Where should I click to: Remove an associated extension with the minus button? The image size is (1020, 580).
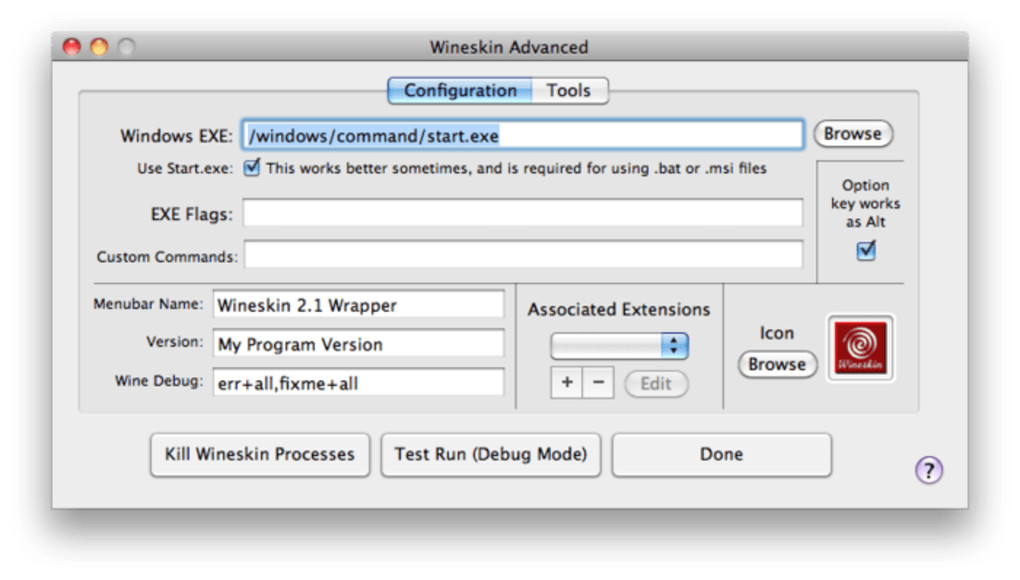(598, 382)
